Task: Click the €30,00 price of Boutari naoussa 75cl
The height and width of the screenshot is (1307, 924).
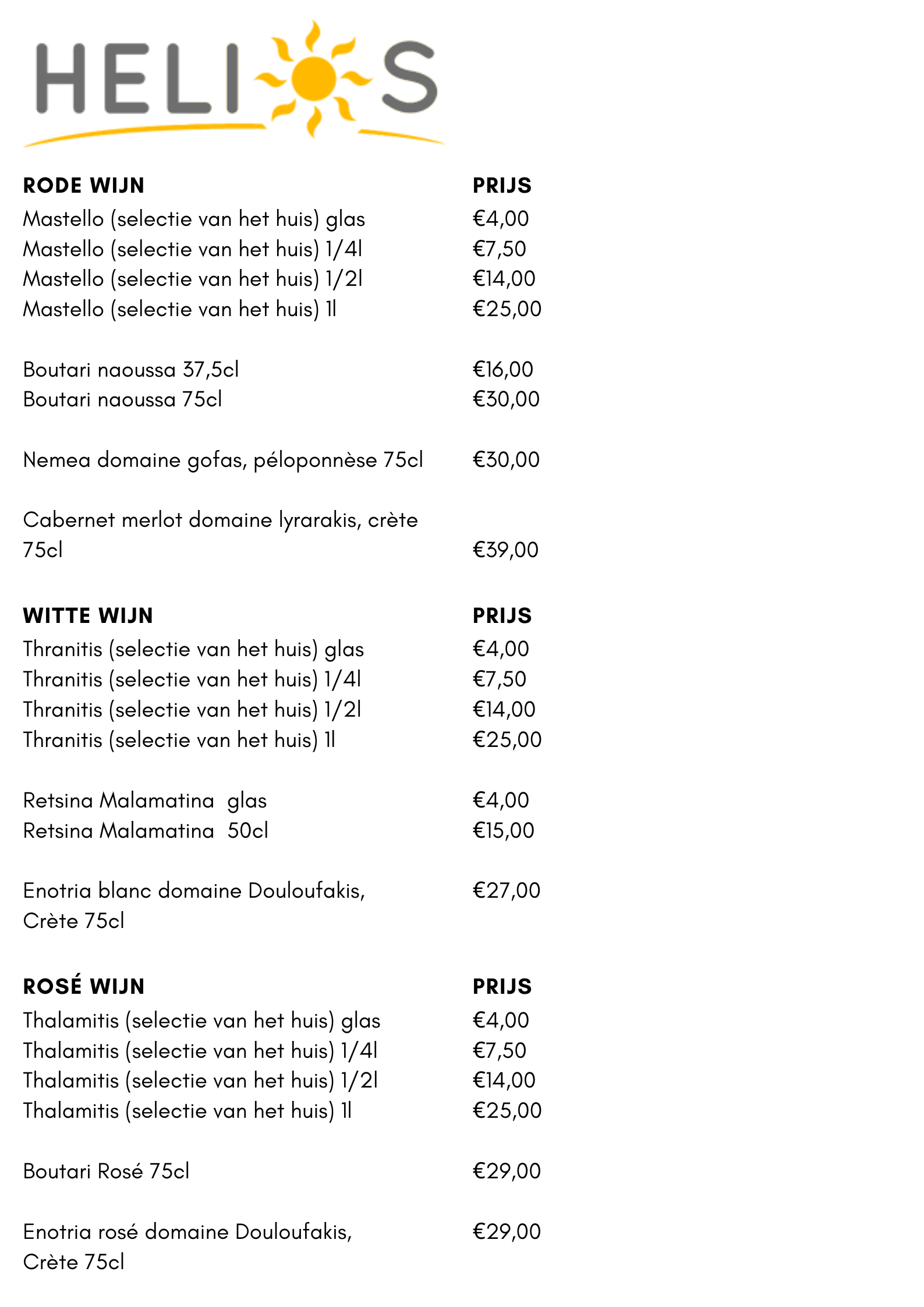Action: [506, 399]
